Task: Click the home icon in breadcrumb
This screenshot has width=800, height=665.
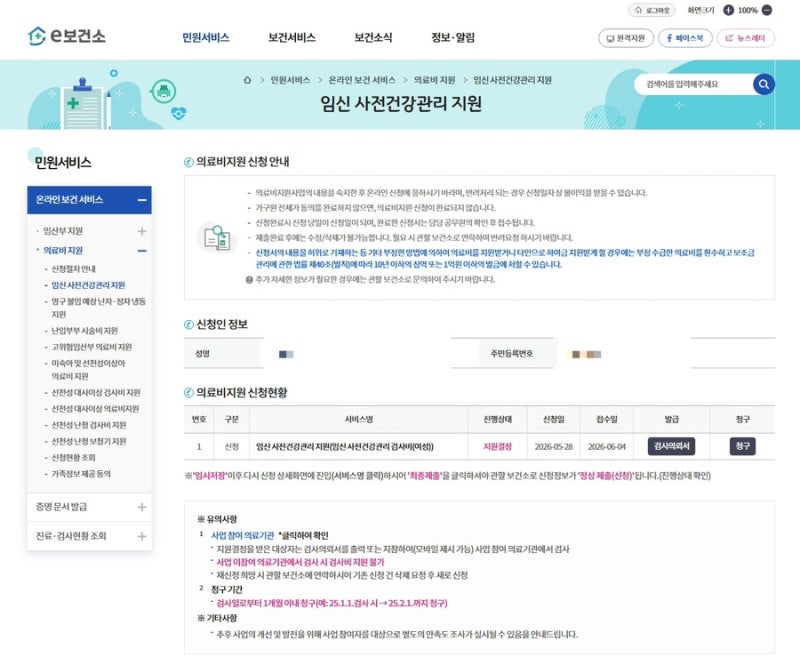Action: pyautogui.click(x=247, y=80)
